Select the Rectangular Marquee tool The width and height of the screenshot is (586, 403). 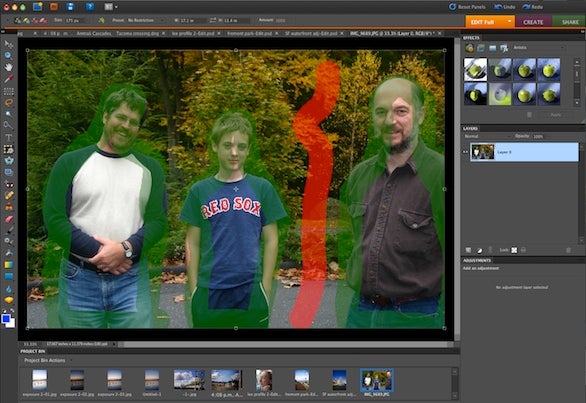(x=8, y=91)
